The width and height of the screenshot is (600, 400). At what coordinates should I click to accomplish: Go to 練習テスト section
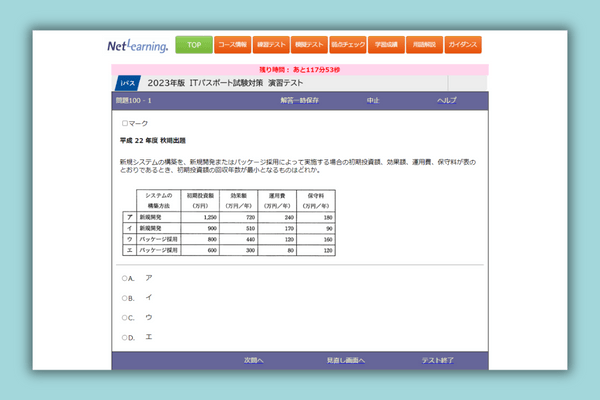click(271, 45)
